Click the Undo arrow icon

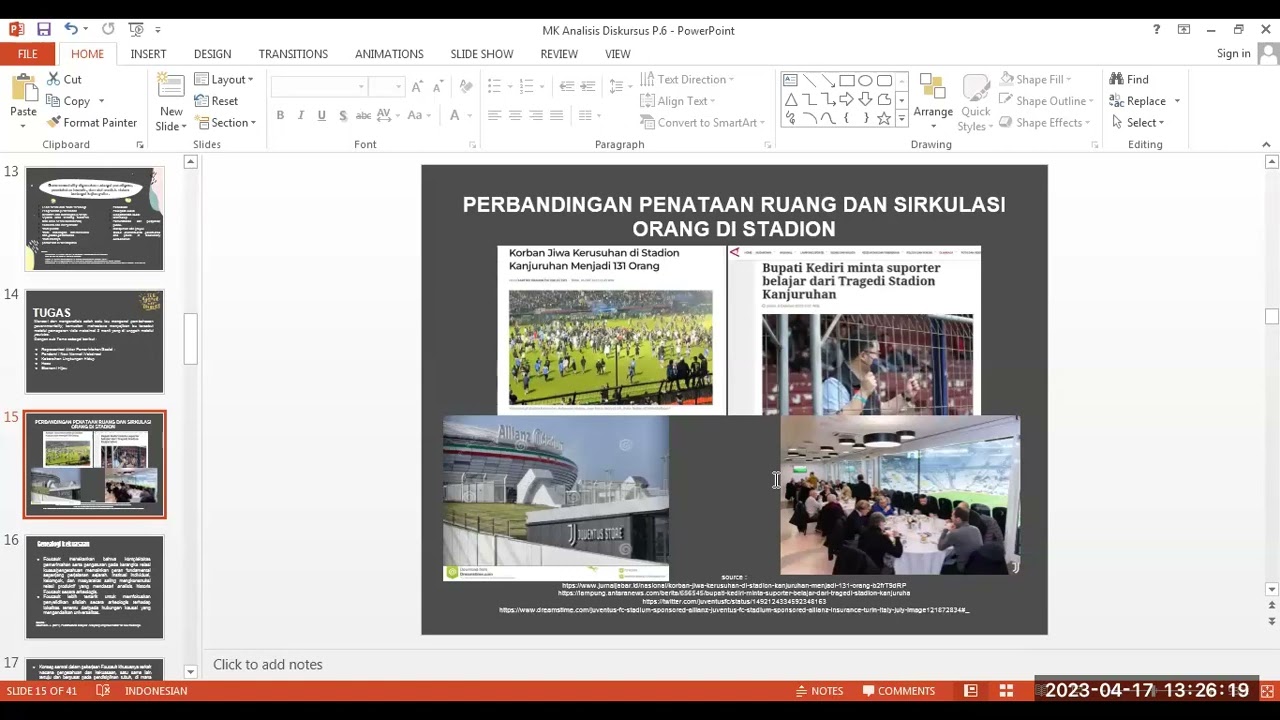tap(71, 30)
